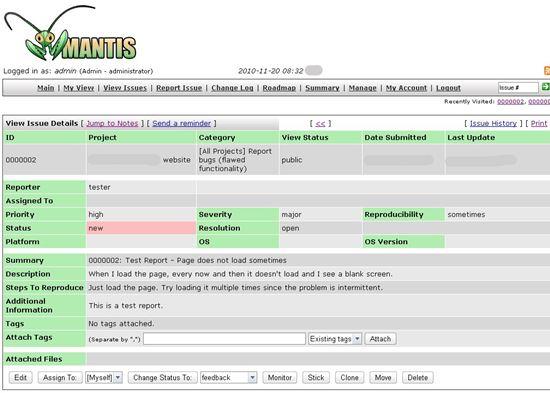Select Manage in navigation bar
Image resolution: width=550 pixels, height=393 pixels.
(362, 88)
